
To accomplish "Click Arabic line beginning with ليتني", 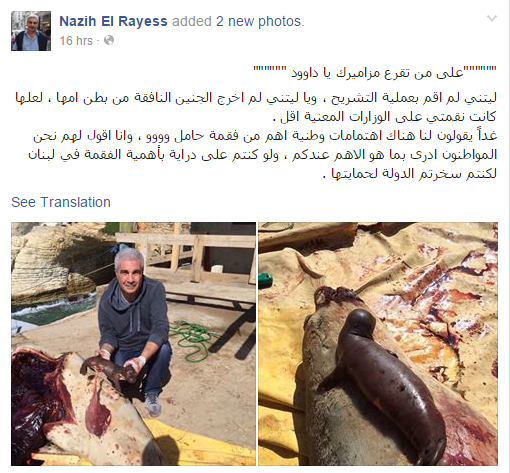I will 256,98.
